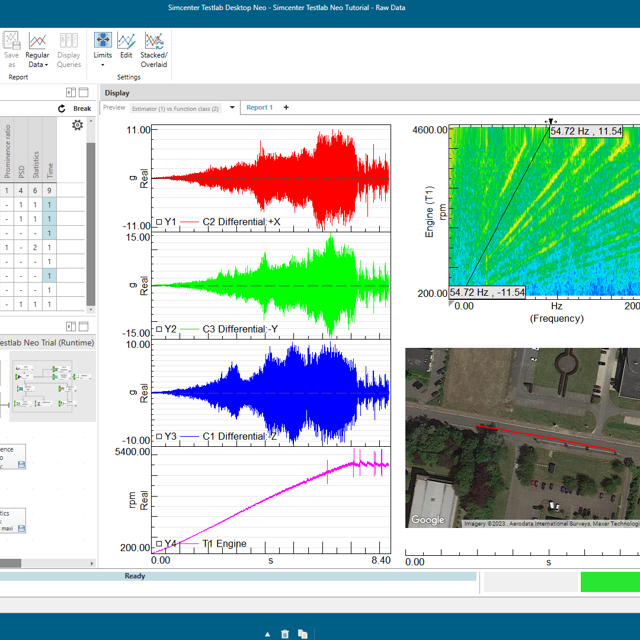Click the trash icon in bottom bar

pyautogui.click(x=285, y=634)
